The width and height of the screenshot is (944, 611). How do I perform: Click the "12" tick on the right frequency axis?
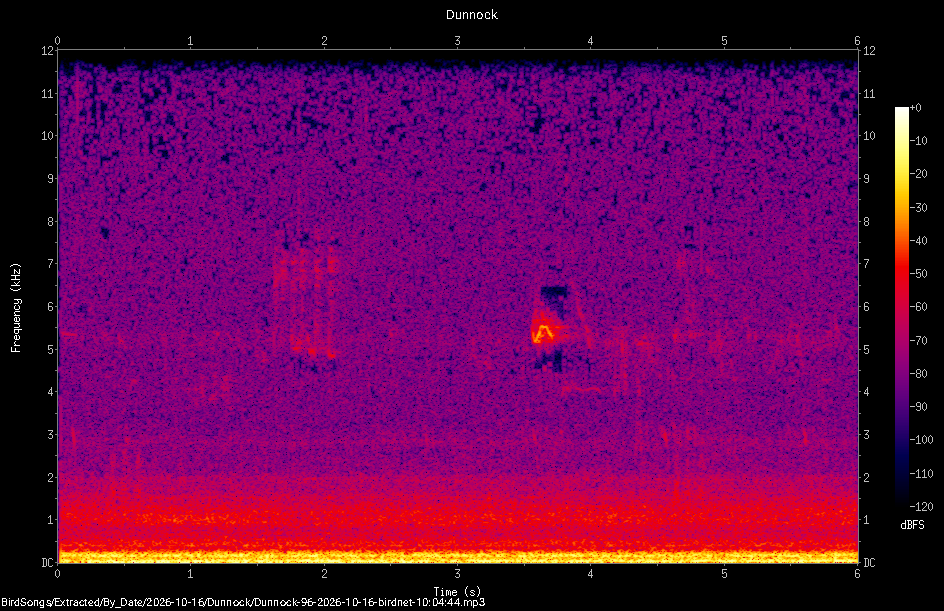[x=869, y=51]
